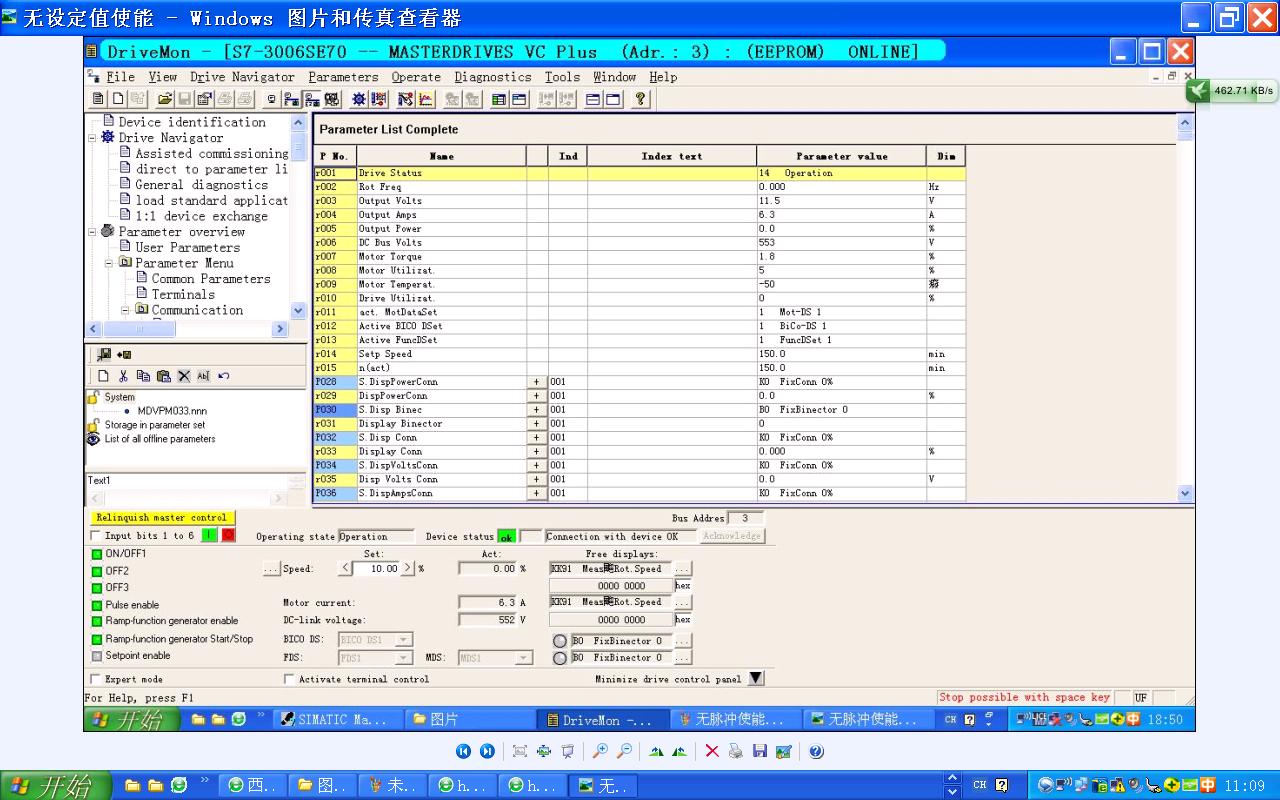Expand the index of parameter P028
Viewport: 1280px width, 800px height.
click(x=537, y=382)
